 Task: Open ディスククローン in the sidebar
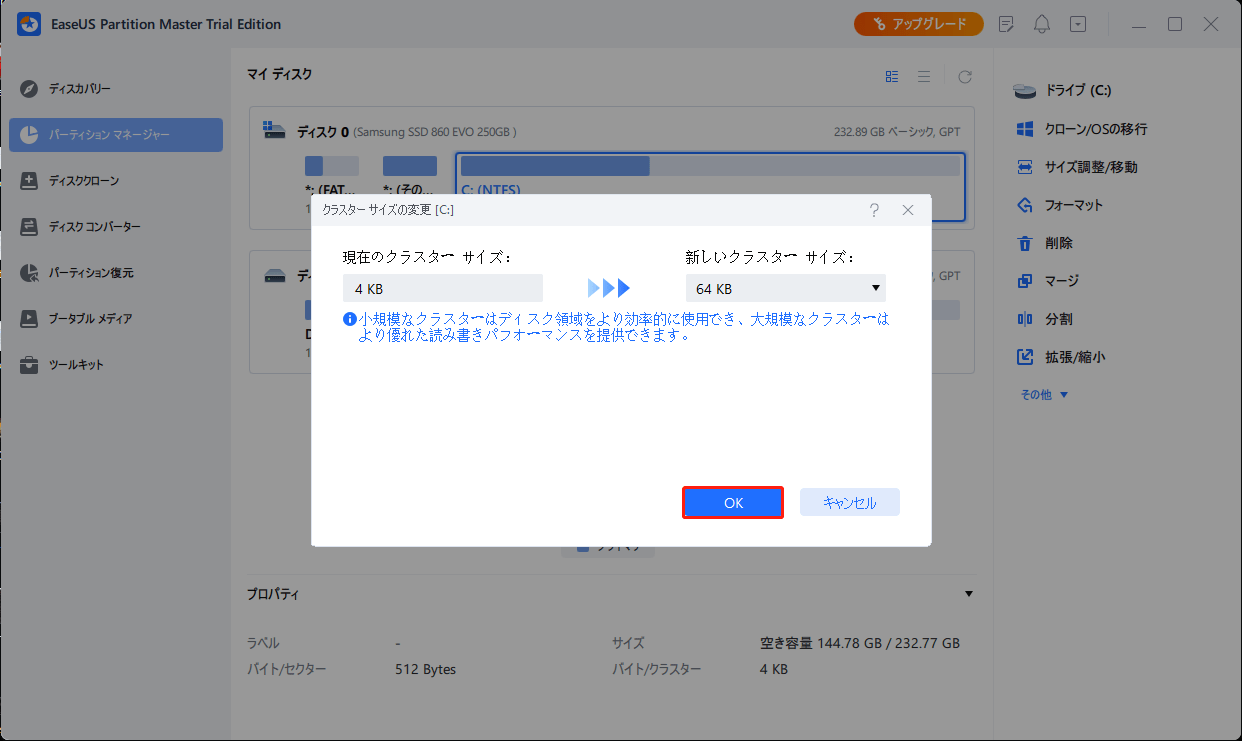[x=84, y=181]
